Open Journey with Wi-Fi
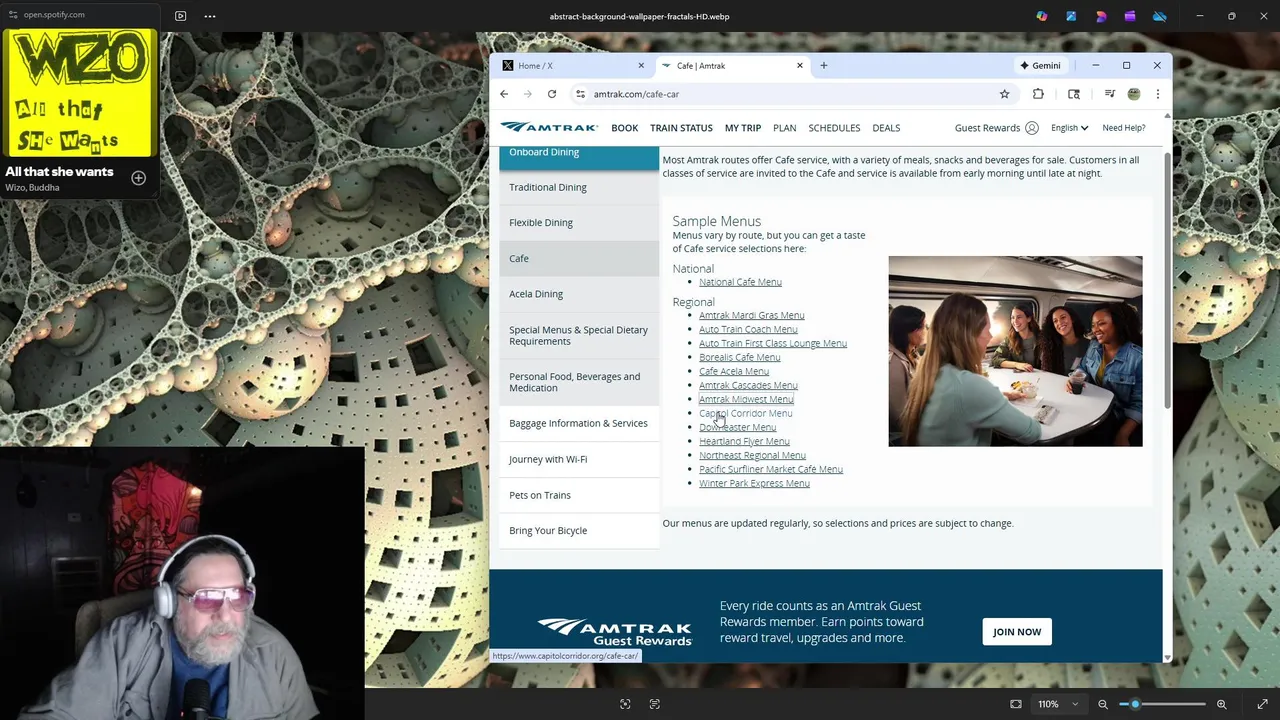 (579, 459)
